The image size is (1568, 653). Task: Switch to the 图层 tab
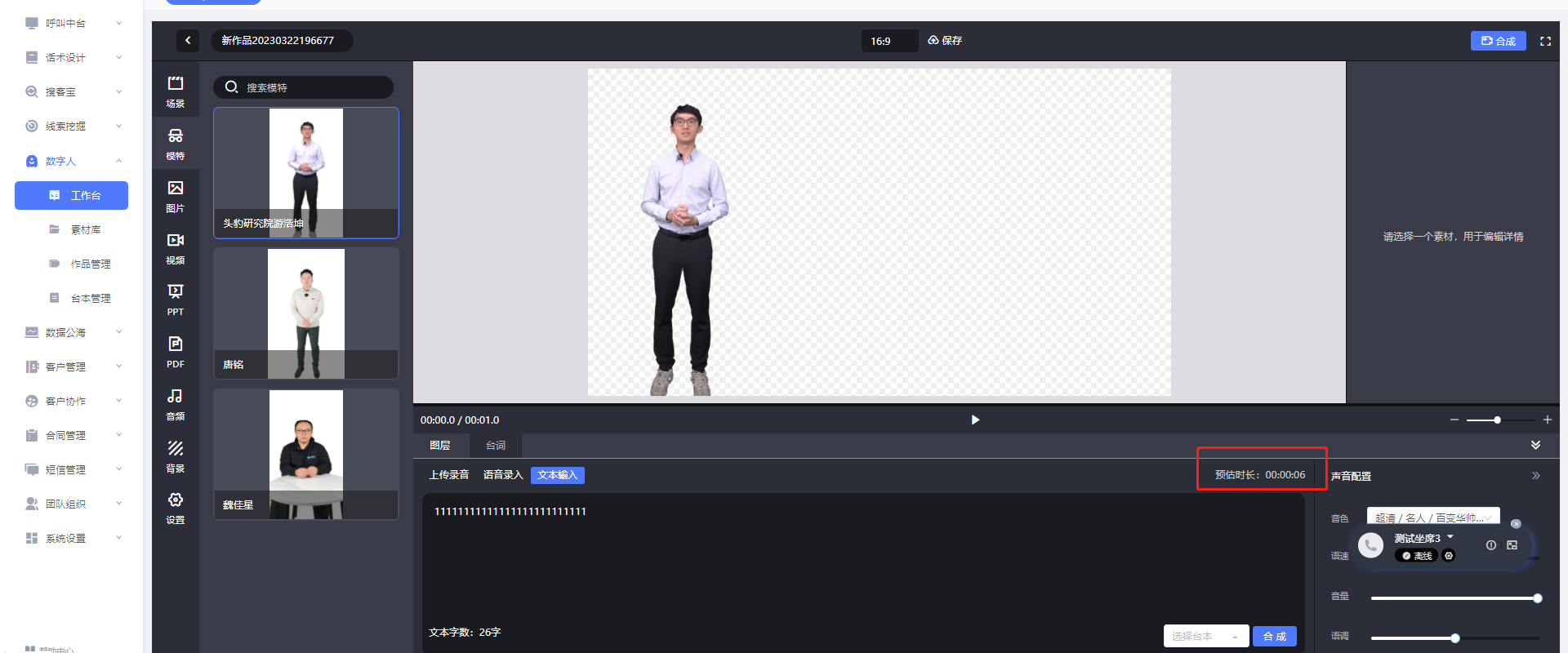point(440,446)
